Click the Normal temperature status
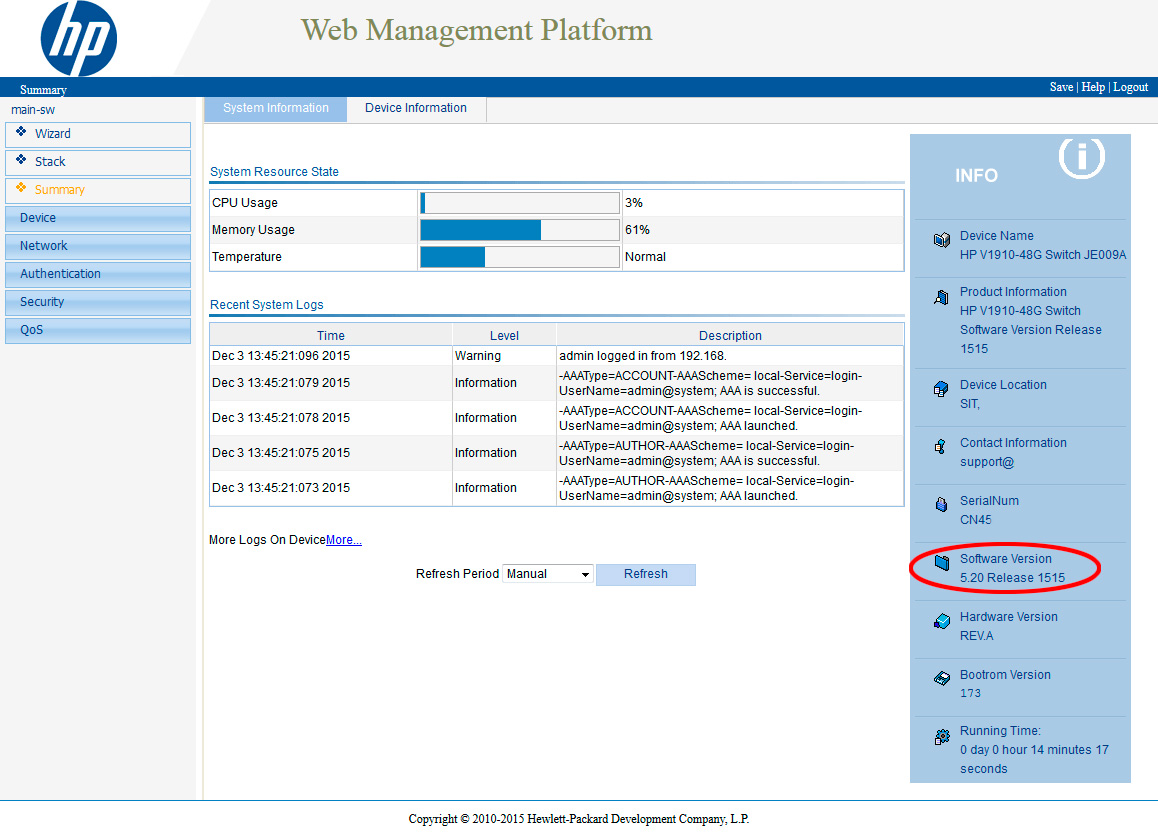Screen dimensions: 1158x836 [645, 257]
